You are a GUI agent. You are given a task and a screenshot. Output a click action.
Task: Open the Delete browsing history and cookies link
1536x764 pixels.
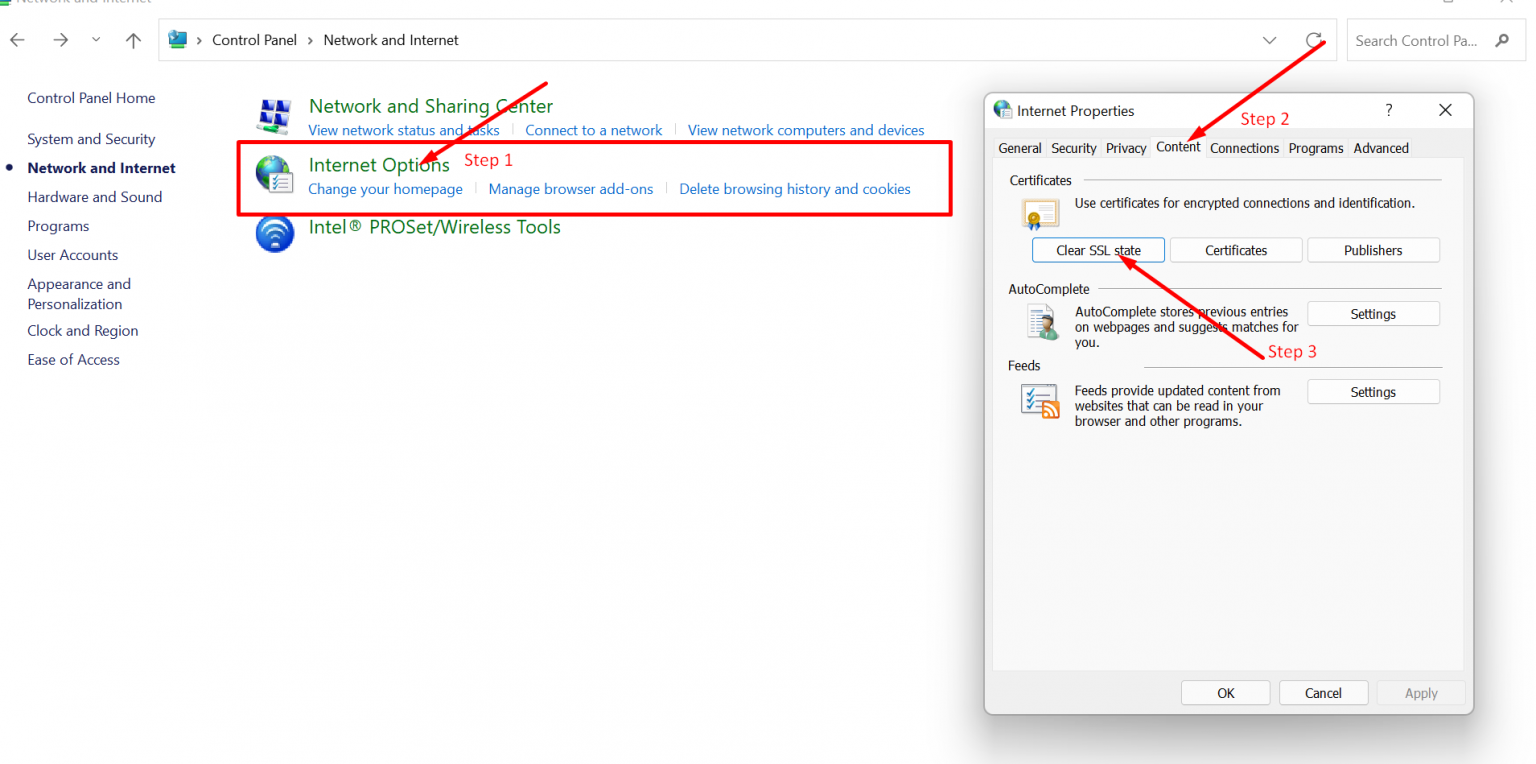tap(794, 189)
